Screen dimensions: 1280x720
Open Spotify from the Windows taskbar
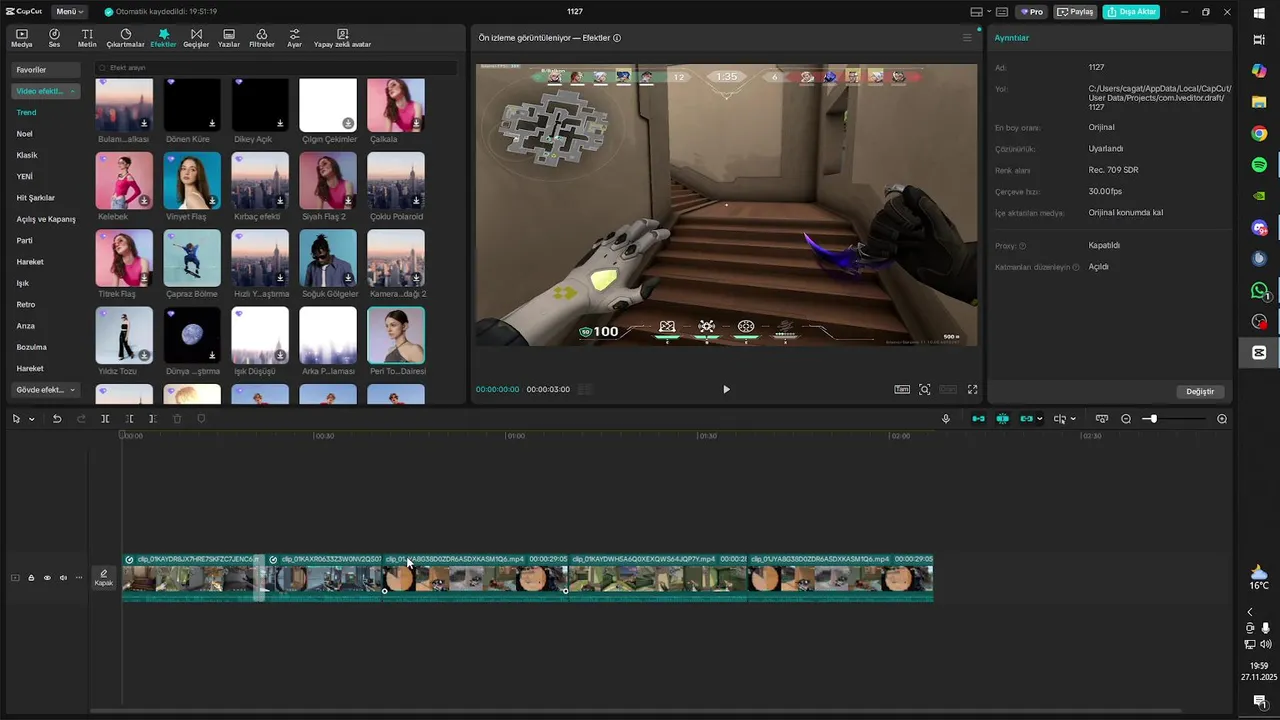[1259, 164]
